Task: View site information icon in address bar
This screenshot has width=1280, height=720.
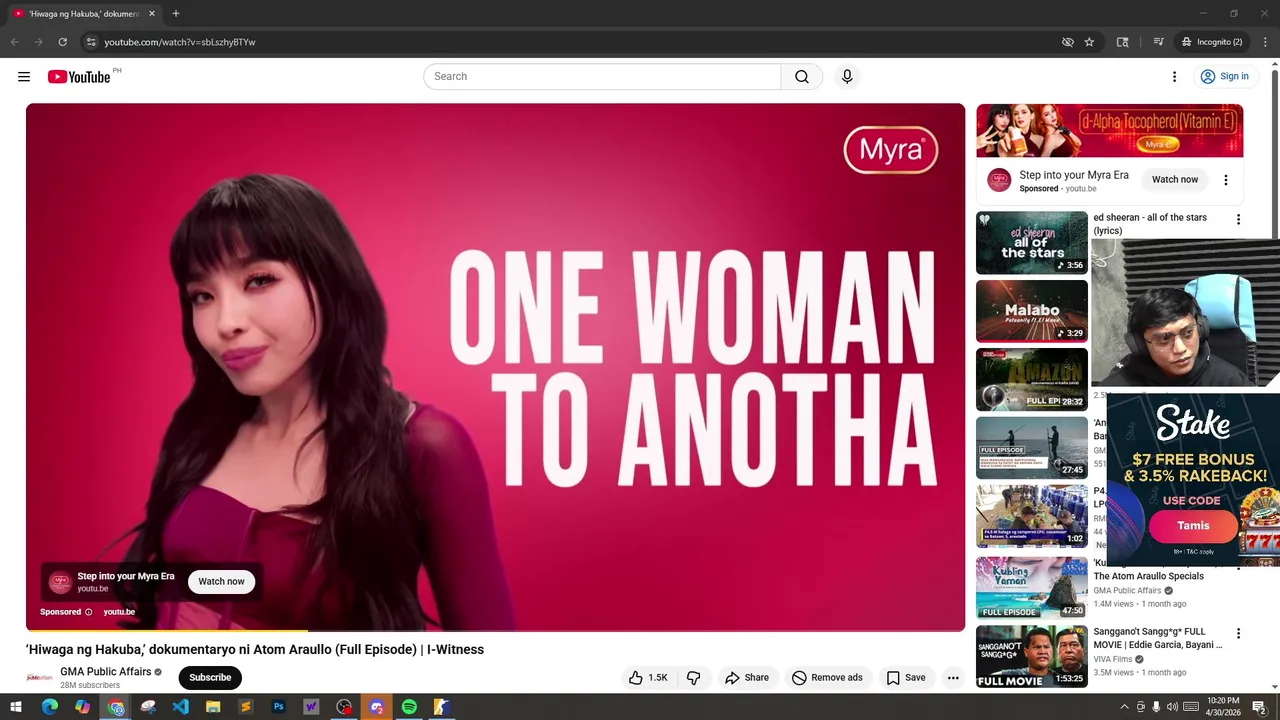Action: tap(91, 42)
